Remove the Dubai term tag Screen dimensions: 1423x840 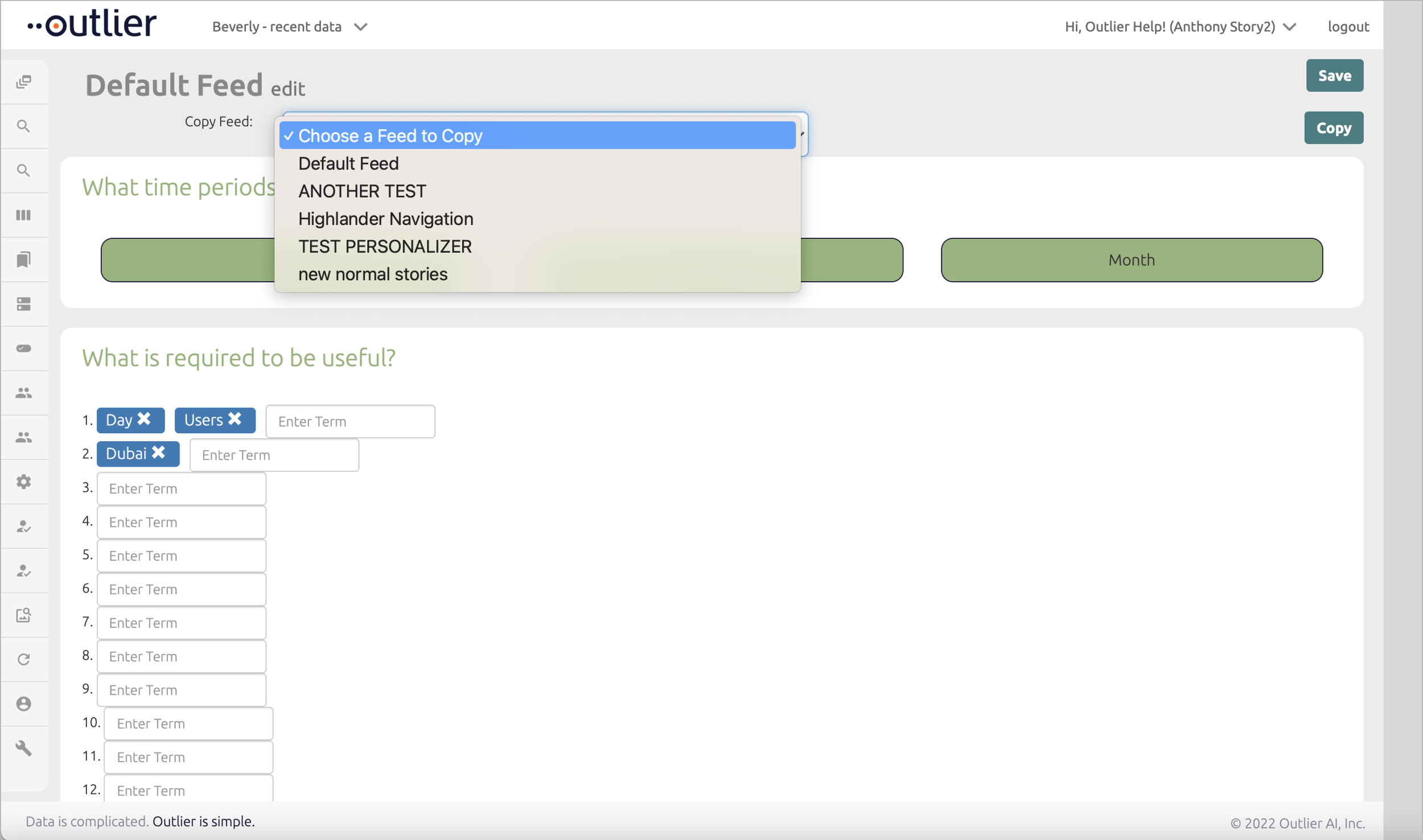(x=159, y=452)
